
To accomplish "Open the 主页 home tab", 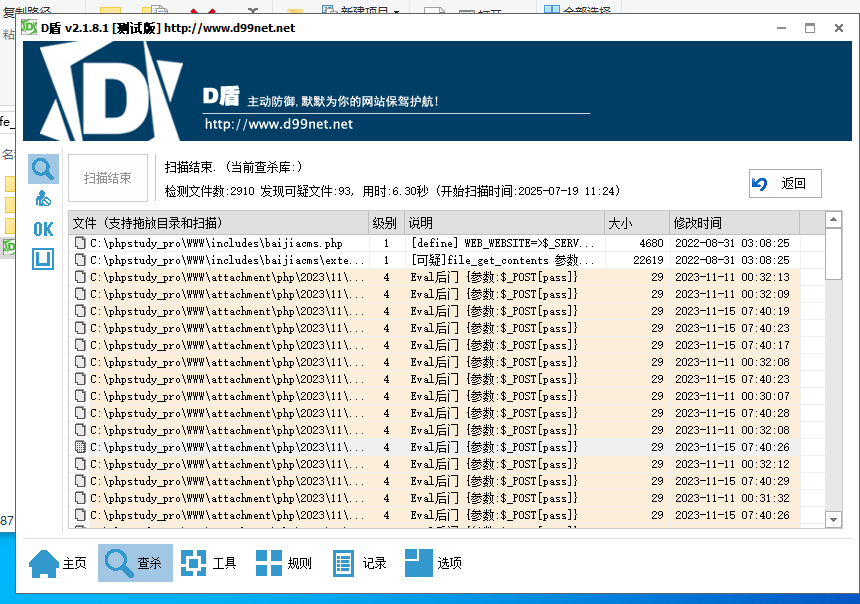I will [58, 563].
